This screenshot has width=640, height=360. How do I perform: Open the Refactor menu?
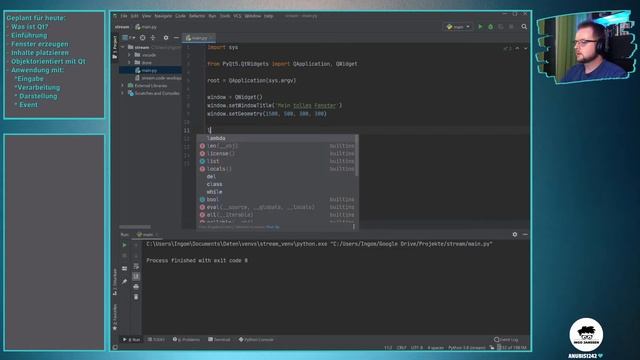(197, 16)
